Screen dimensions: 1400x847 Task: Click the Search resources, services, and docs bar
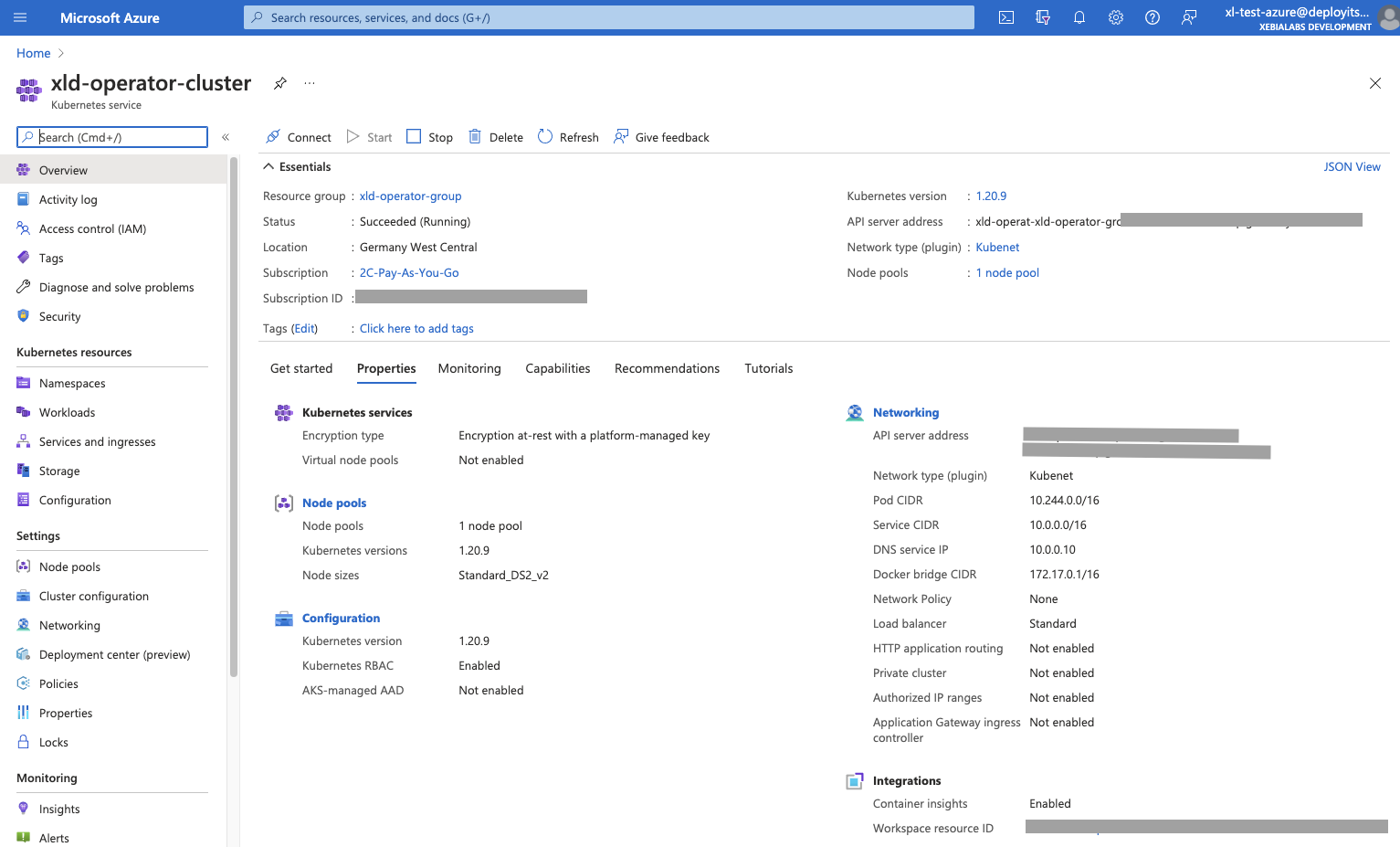pos(609,17)
